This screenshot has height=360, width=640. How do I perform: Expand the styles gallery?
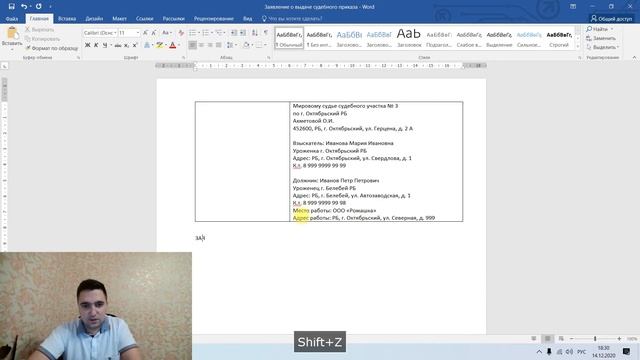[x=578, y=46]
